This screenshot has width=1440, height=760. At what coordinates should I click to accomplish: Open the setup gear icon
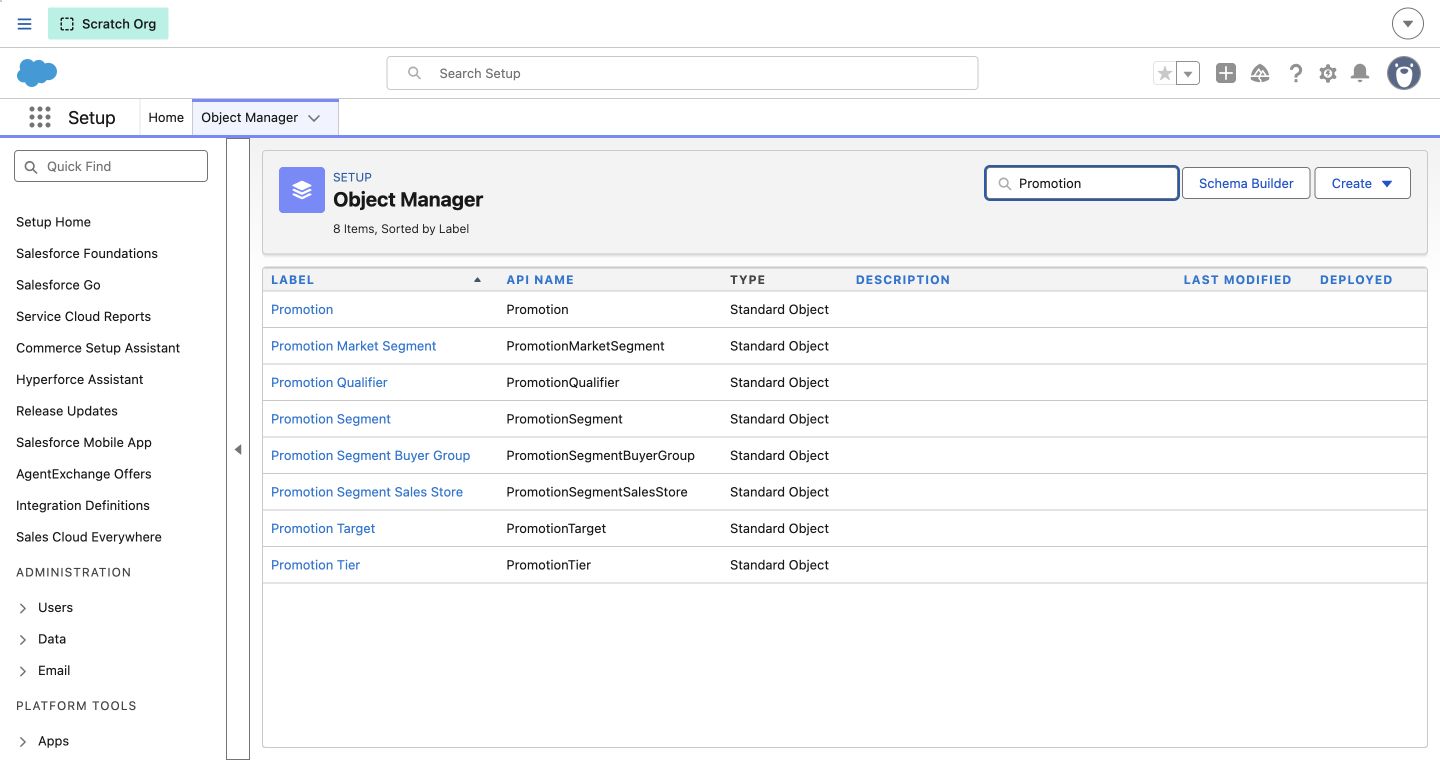coord(1328,73)
